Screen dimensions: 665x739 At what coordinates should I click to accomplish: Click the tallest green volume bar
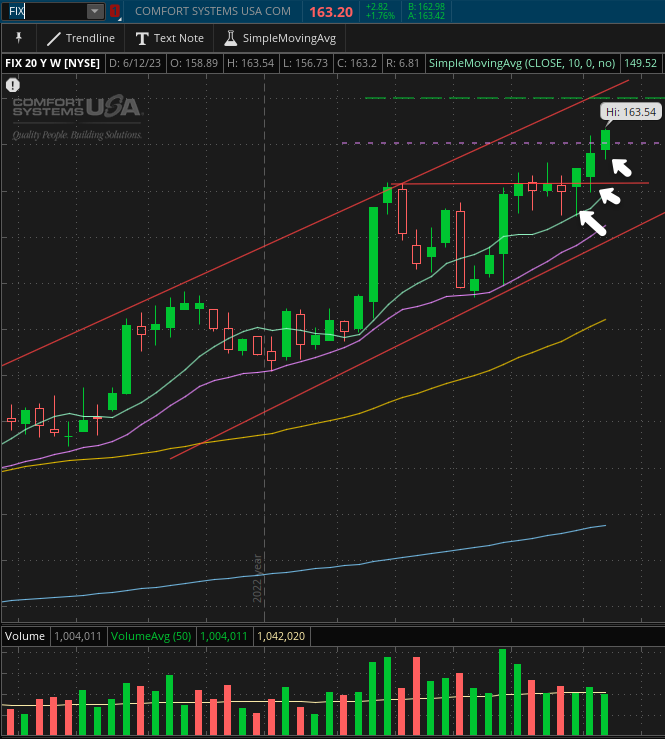click(502, 692)
